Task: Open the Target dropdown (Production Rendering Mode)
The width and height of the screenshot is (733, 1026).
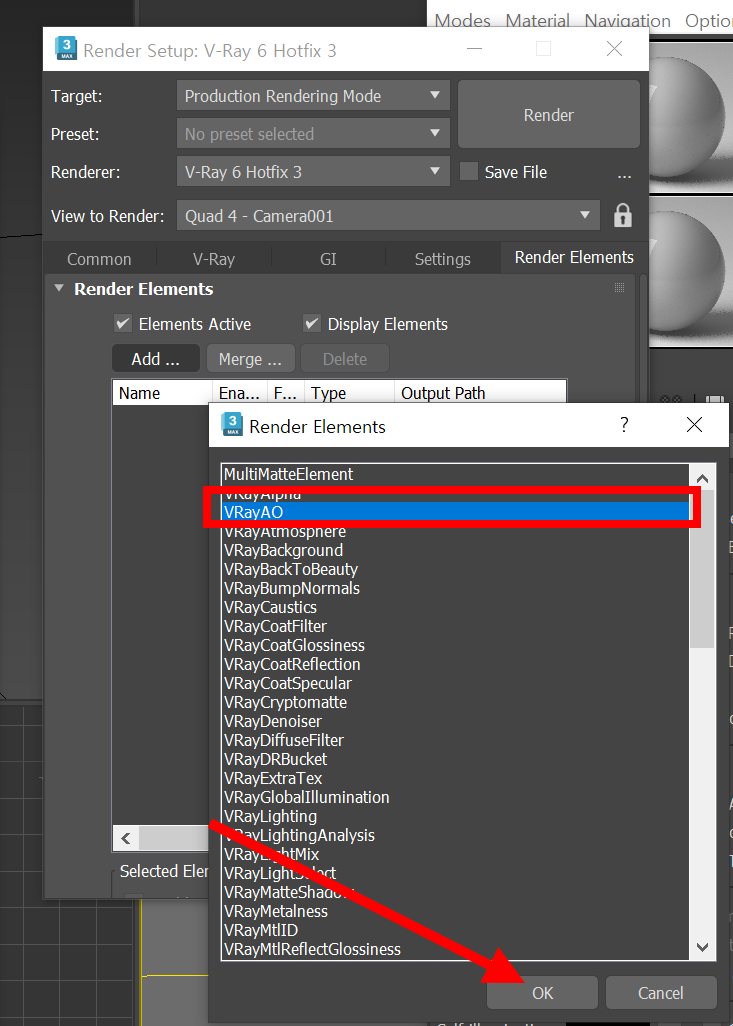Action: [313, 96]
